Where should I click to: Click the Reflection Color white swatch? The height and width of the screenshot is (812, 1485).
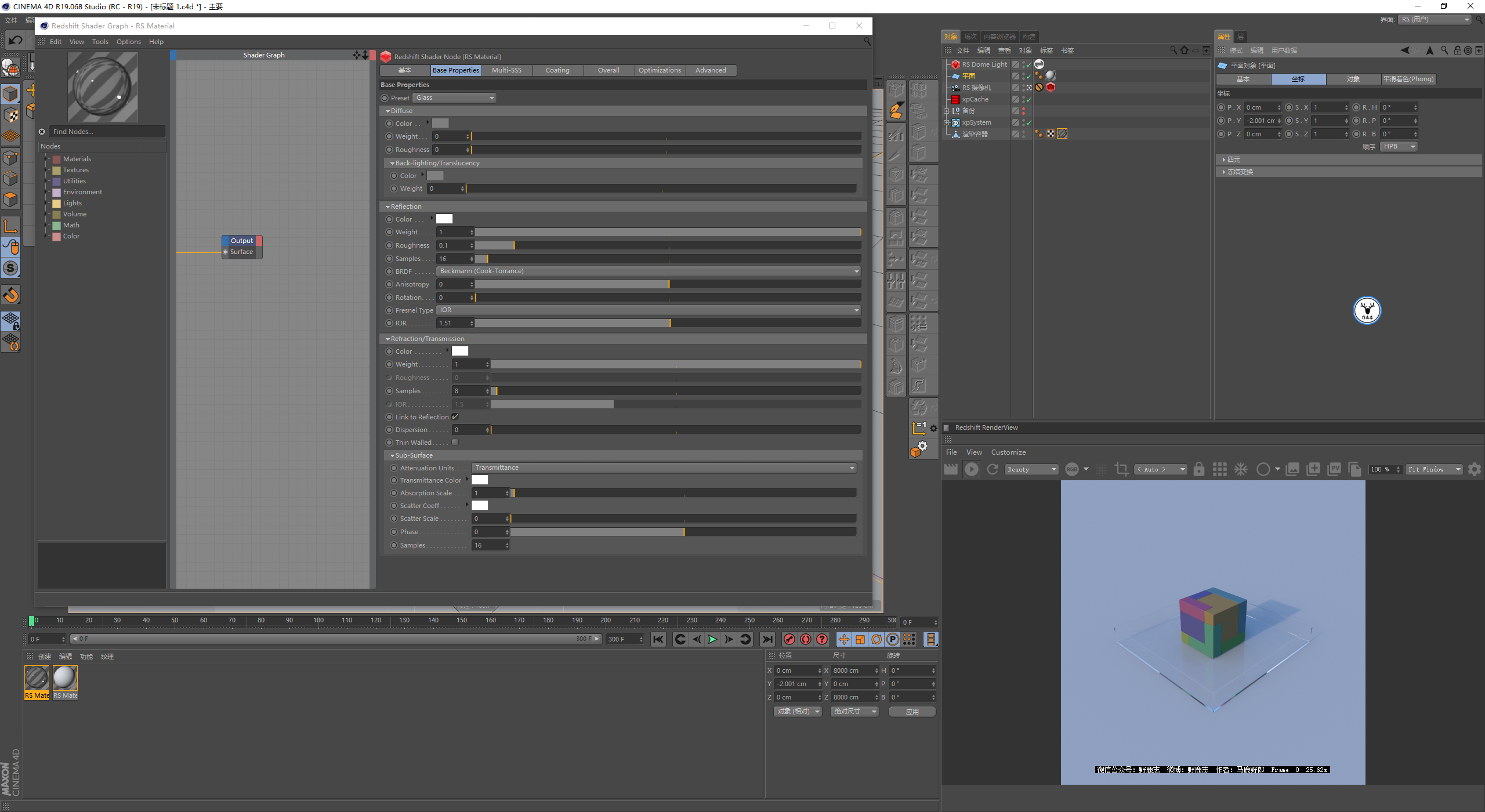click(x=444, y=219)
